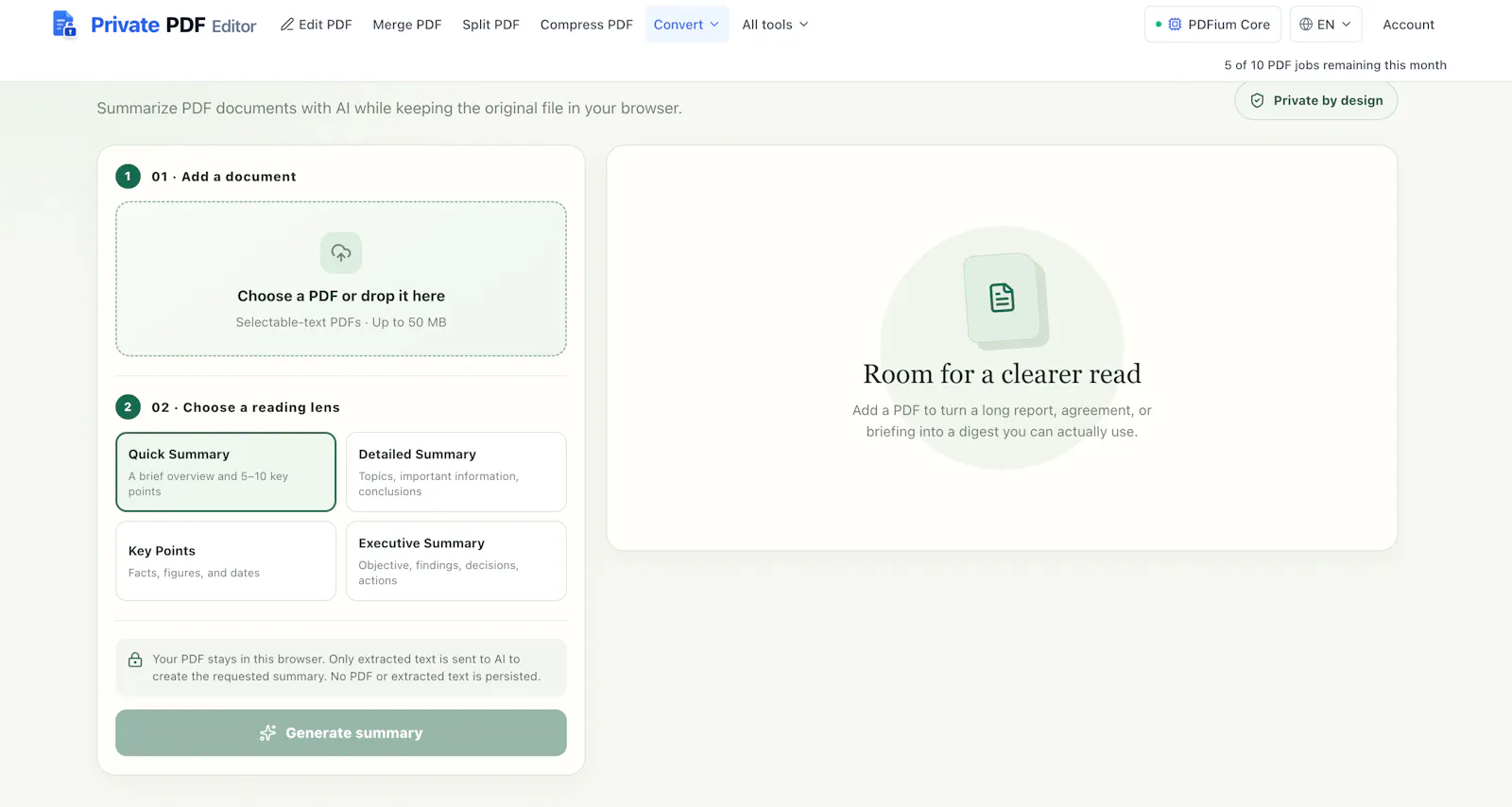Click the padlock icon in the privacy notice
The image size is (1512, 807).
coord(135,660)
